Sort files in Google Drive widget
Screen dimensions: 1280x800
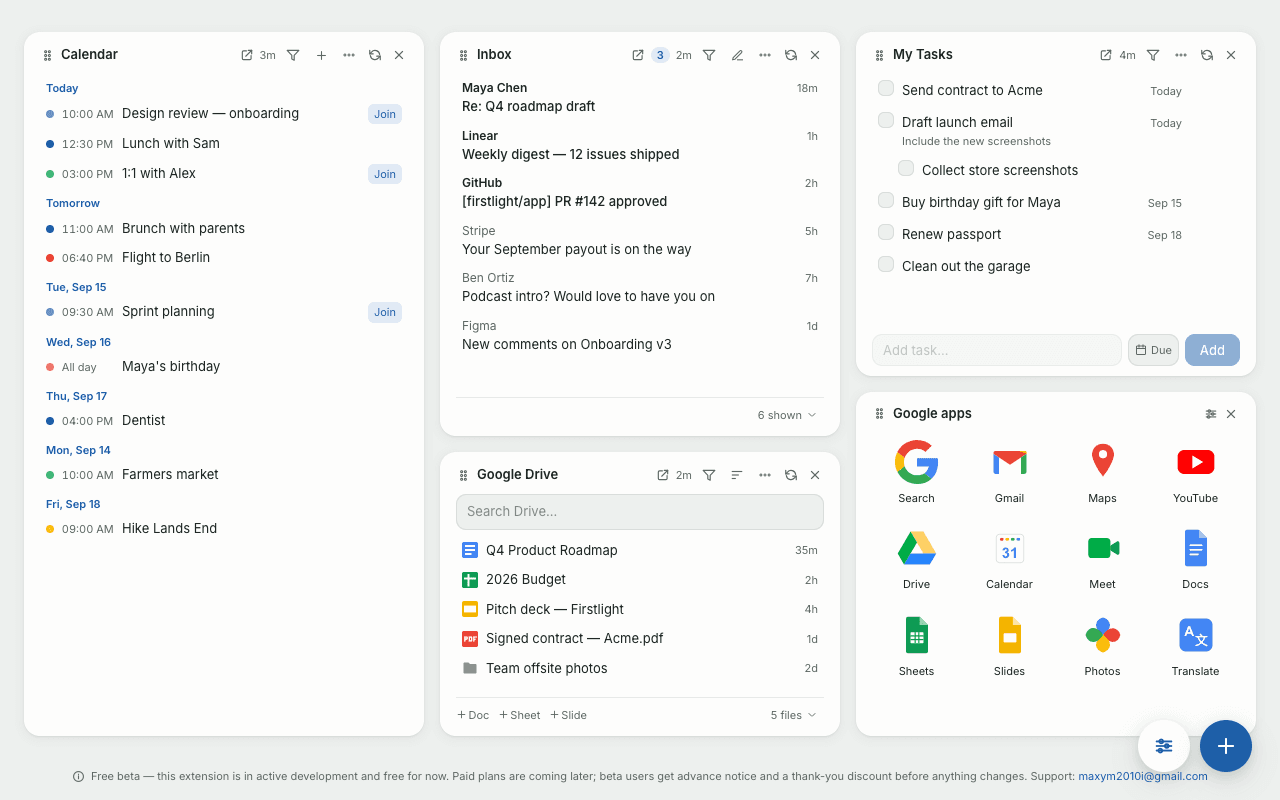tap(737, 475)
